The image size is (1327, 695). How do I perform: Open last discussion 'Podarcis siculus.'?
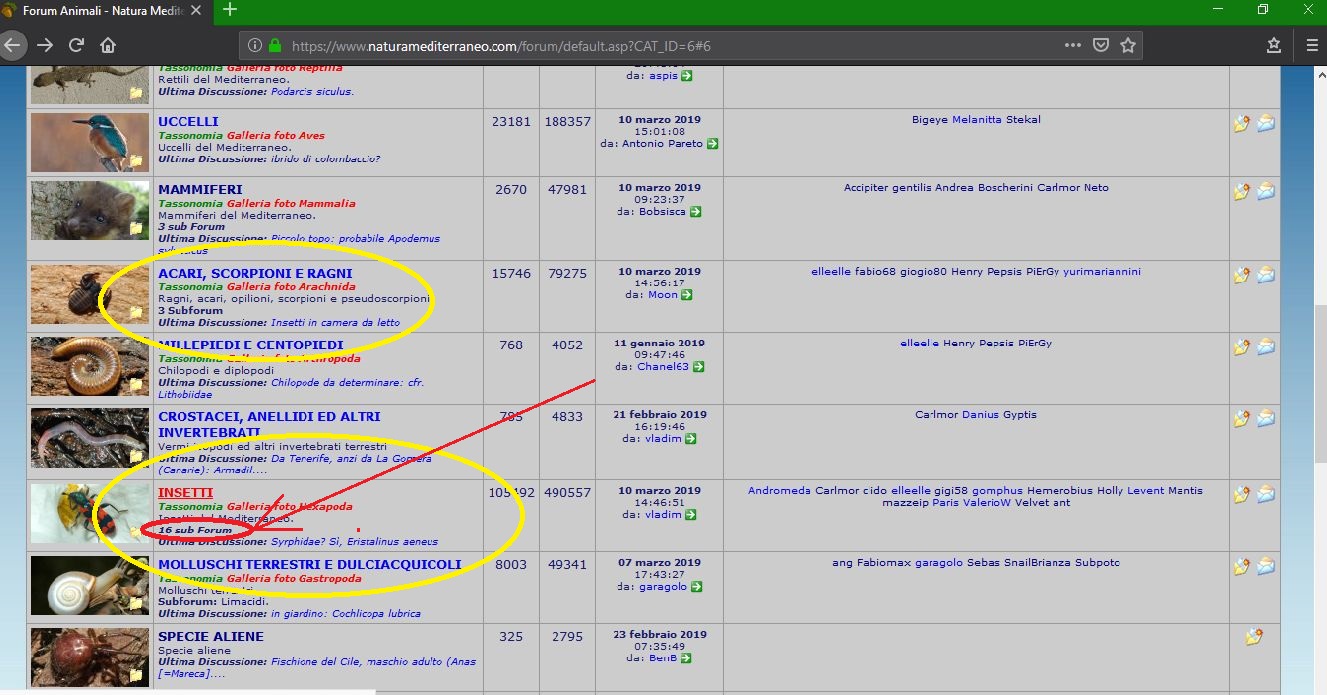(x=312, y=91)
